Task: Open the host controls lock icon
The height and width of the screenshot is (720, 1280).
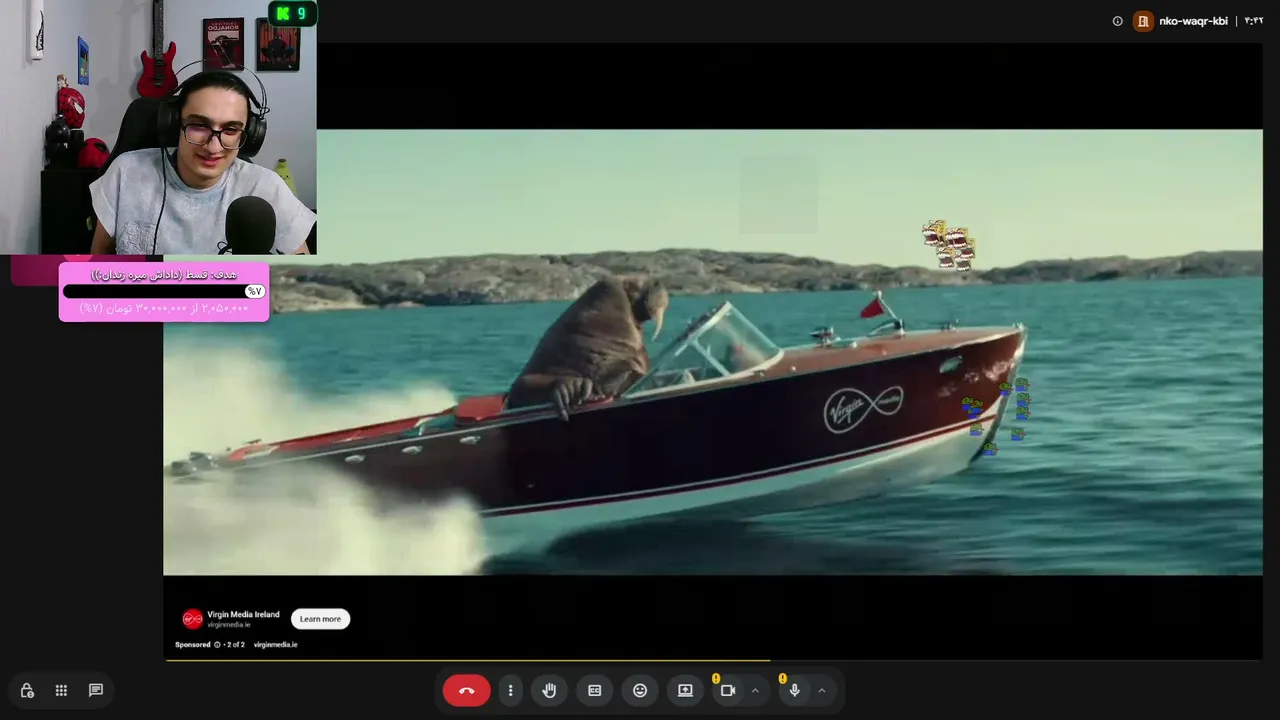Action: [x=27, y=690]
